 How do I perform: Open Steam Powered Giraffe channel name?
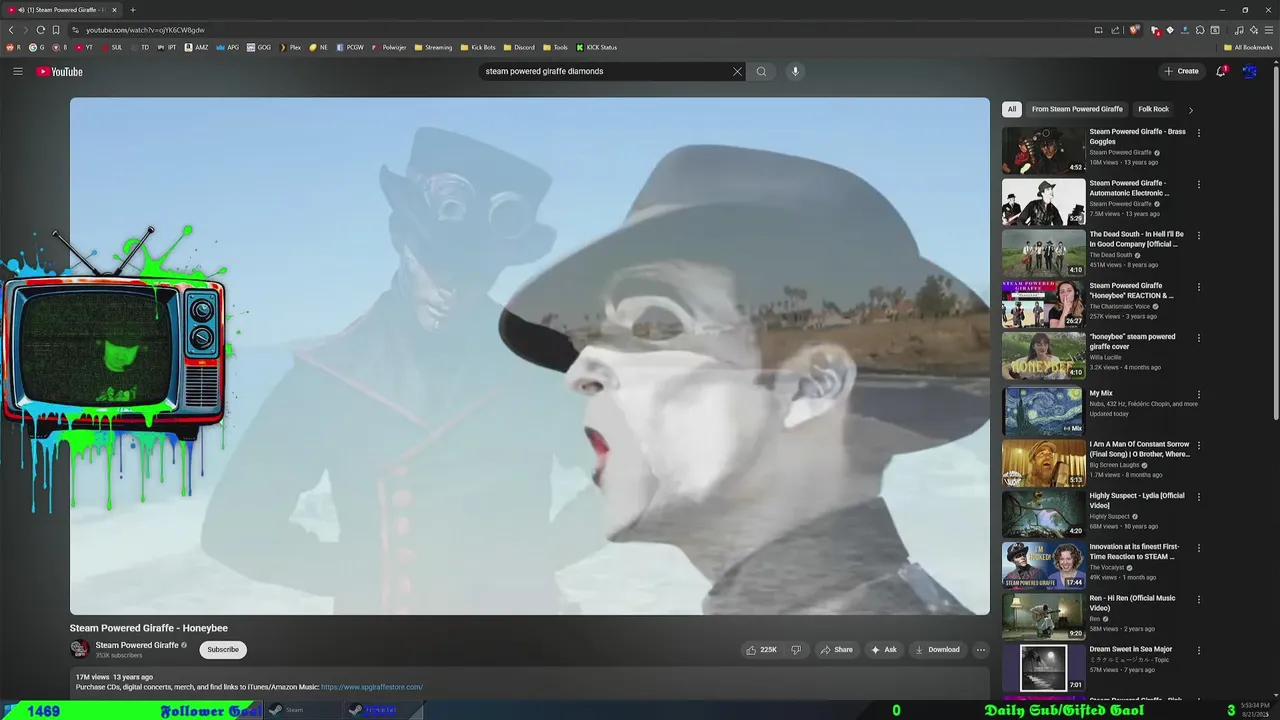pos(136,645)
